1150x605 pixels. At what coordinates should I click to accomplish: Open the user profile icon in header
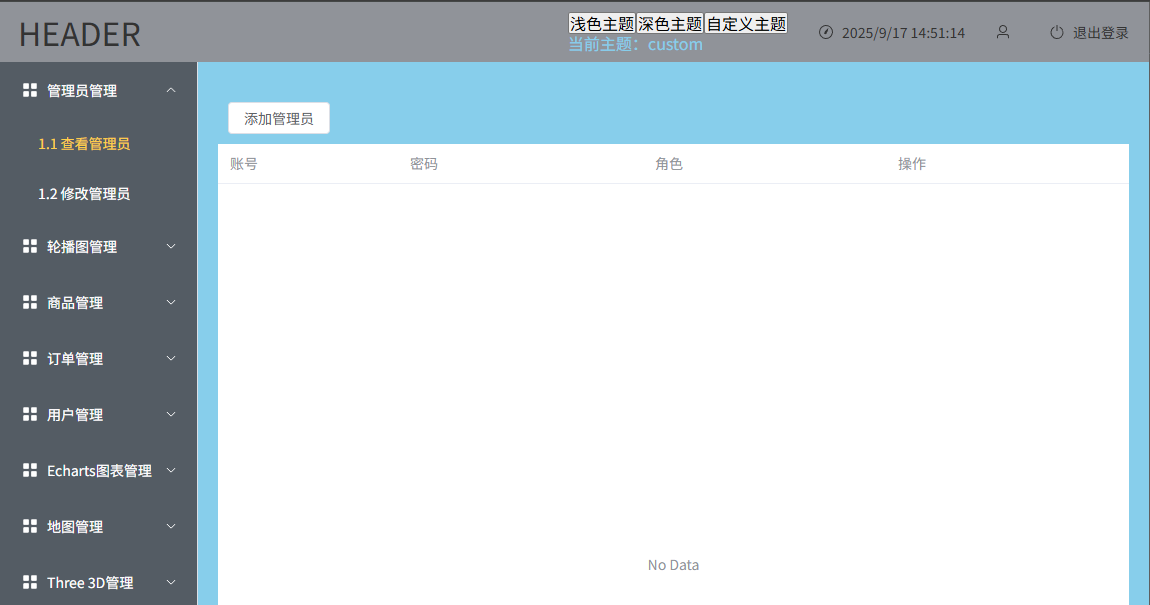coord(1003,32)
